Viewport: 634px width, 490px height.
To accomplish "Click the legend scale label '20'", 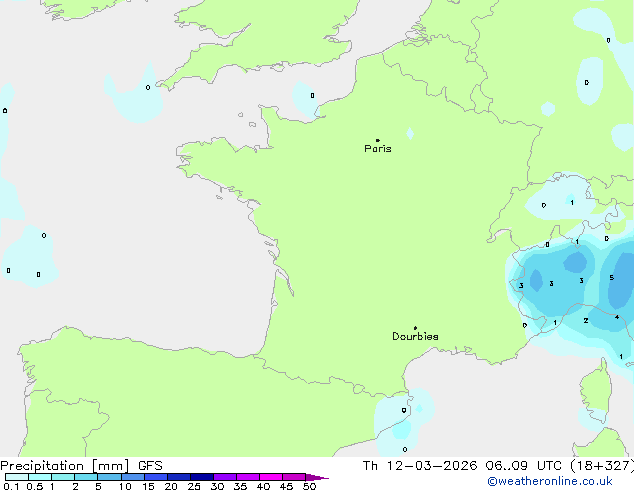I will [x=171, y=486].
